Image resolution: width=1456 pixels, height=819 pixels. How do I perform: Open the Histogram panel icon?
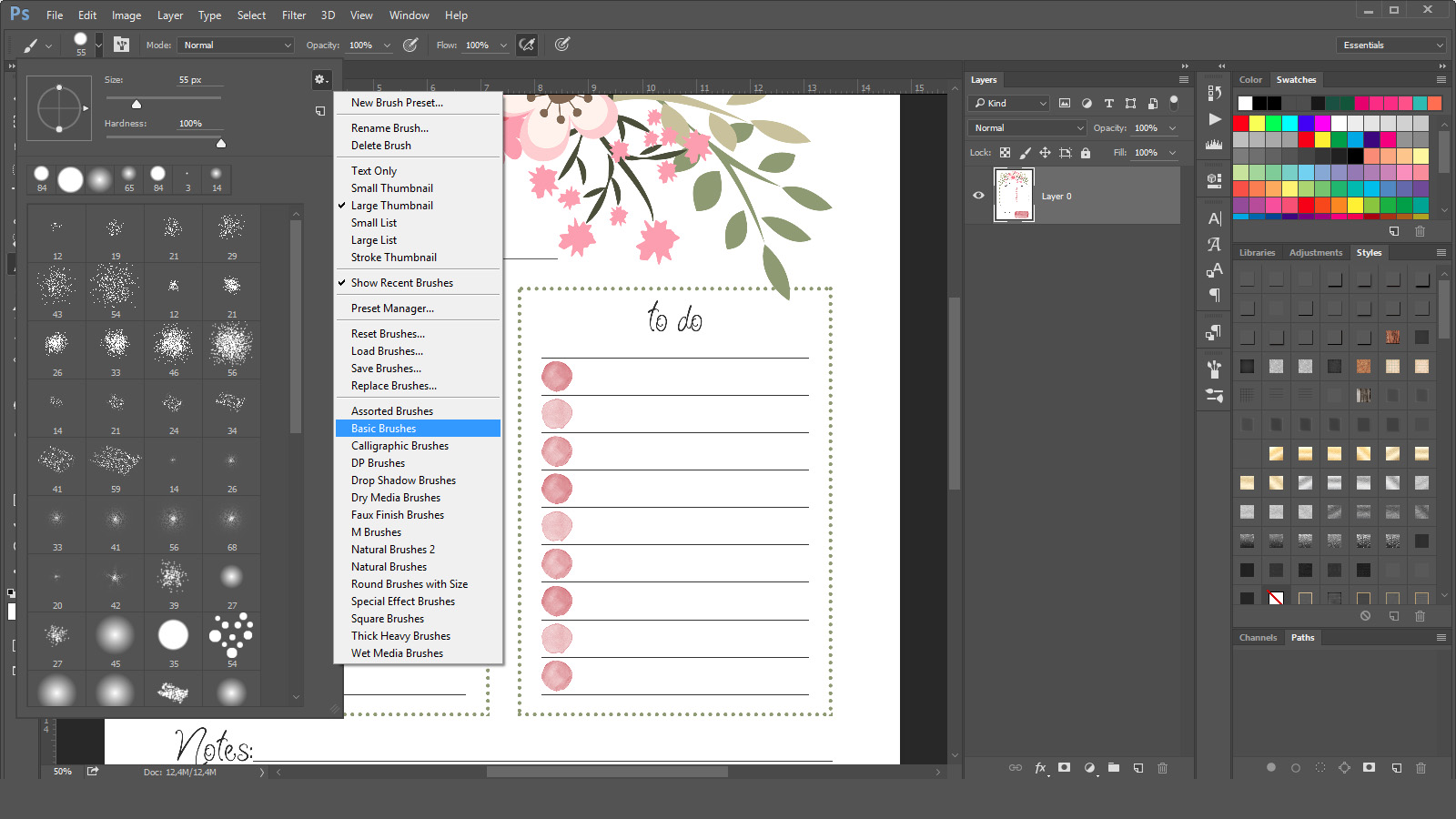pyautogui.click(x=1214, y=144)
